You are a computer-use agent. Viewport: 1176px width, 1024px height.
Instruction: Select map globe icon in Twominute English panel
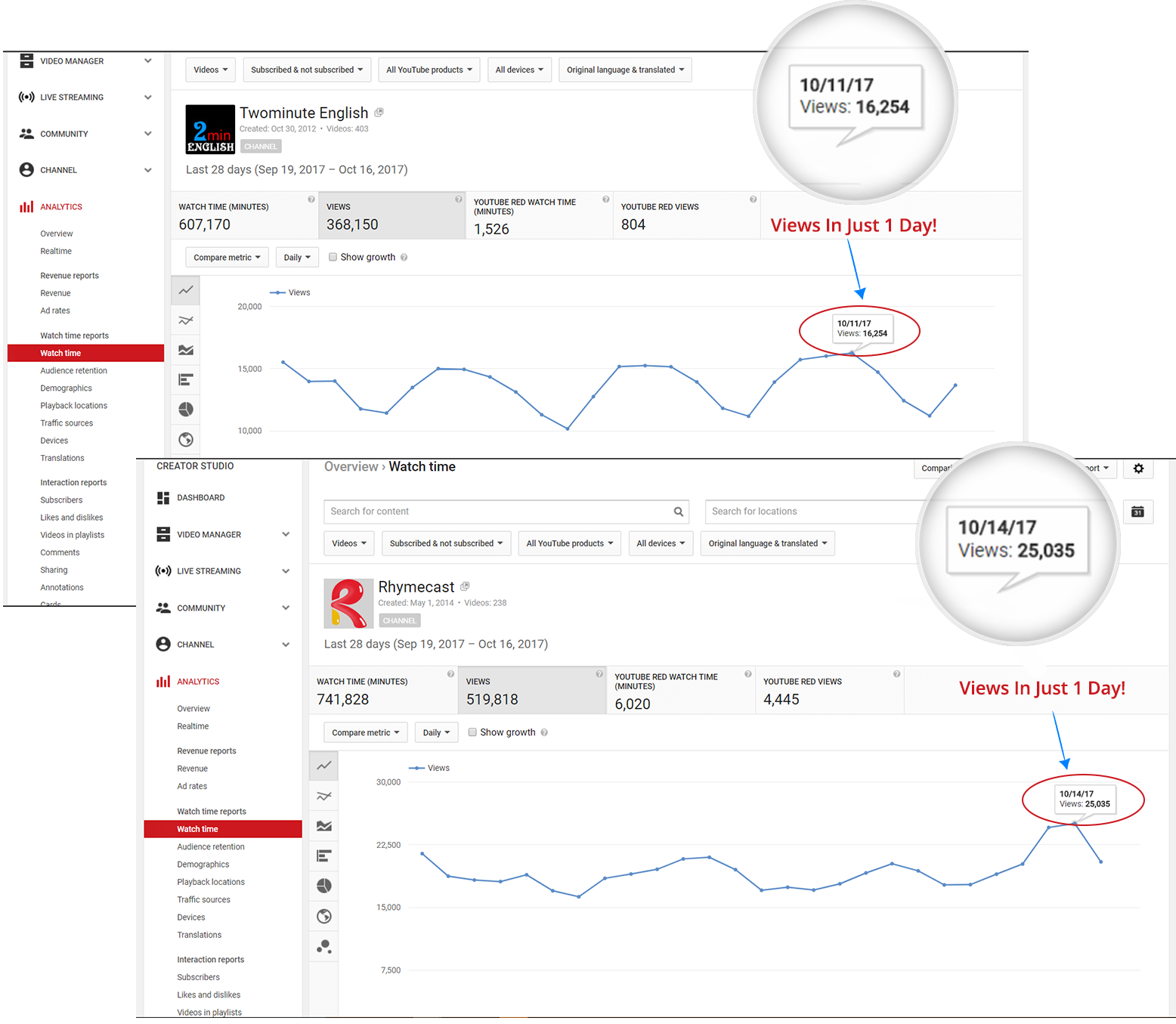click(x=186, y=440)
